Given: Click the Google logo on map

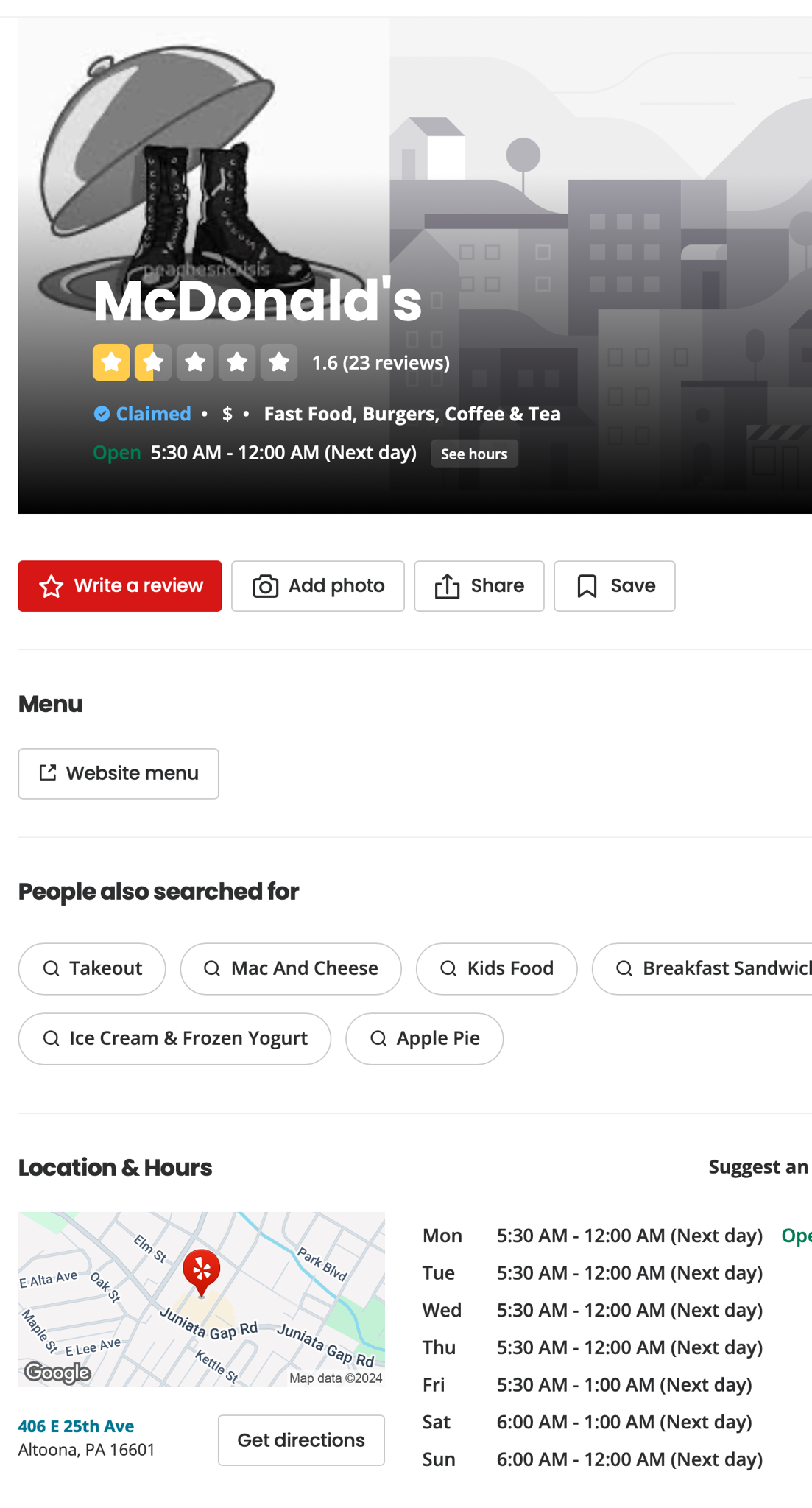Looking at the screenshot, I should pos(57,1373).
